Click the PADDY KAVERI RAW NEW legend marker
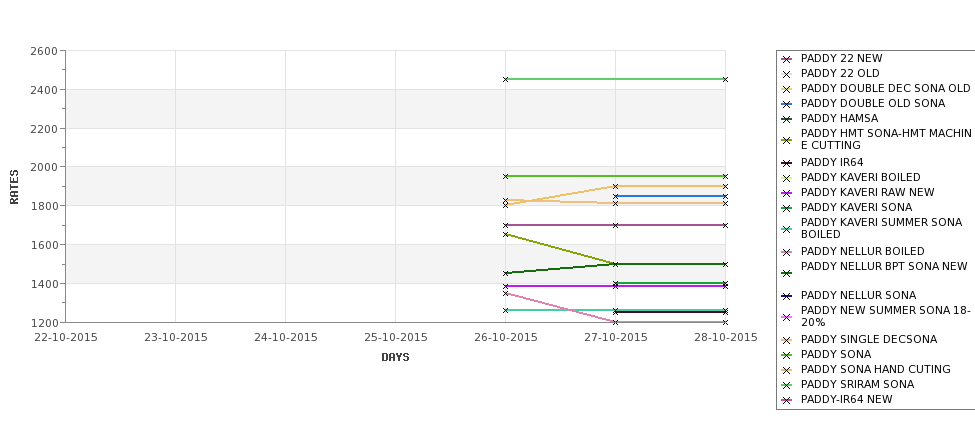975x429 pixels. pos(787,193)
